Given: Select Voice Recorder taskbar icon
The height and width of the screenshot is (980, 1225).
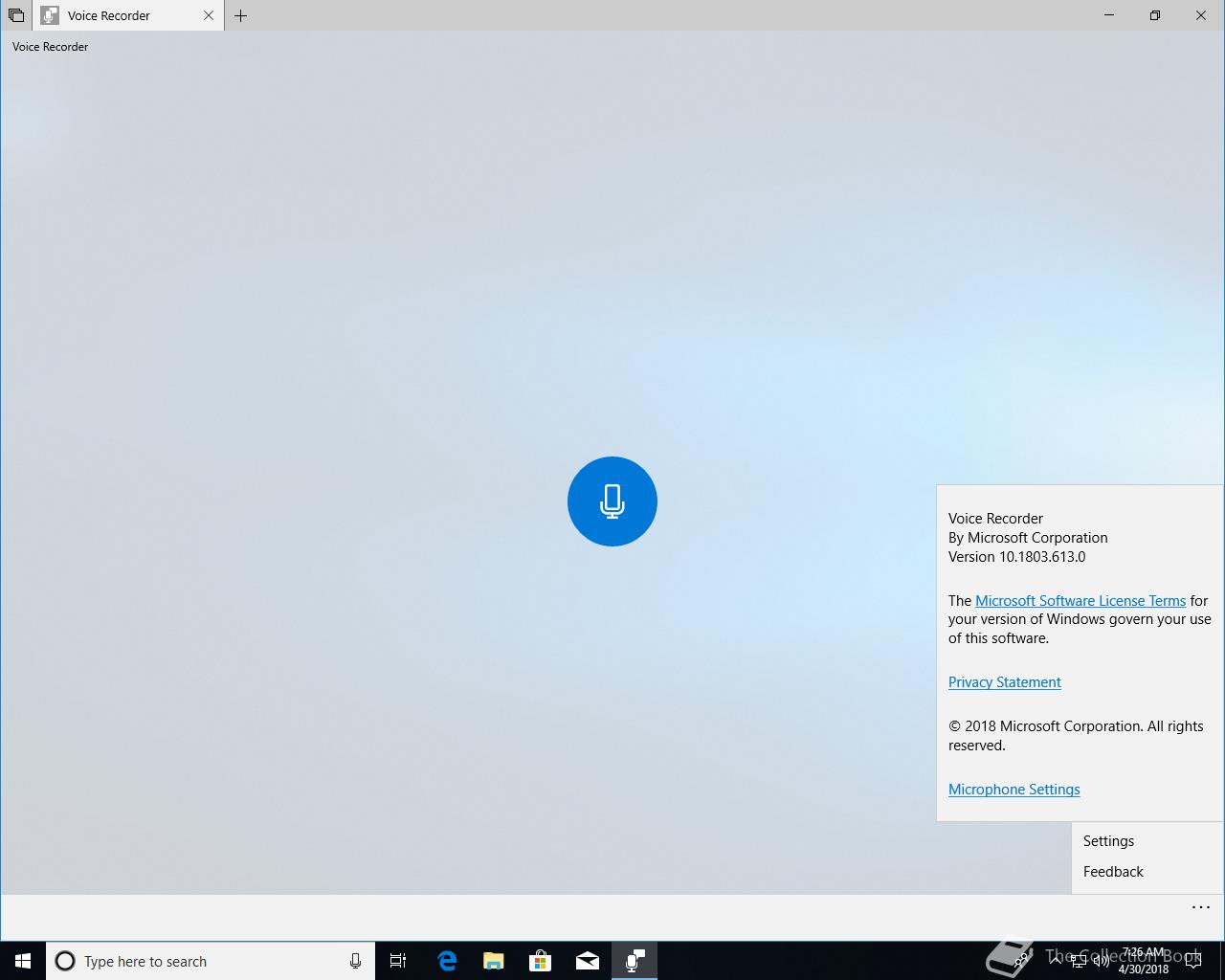Looking at the screenshot, I should 635,961.
